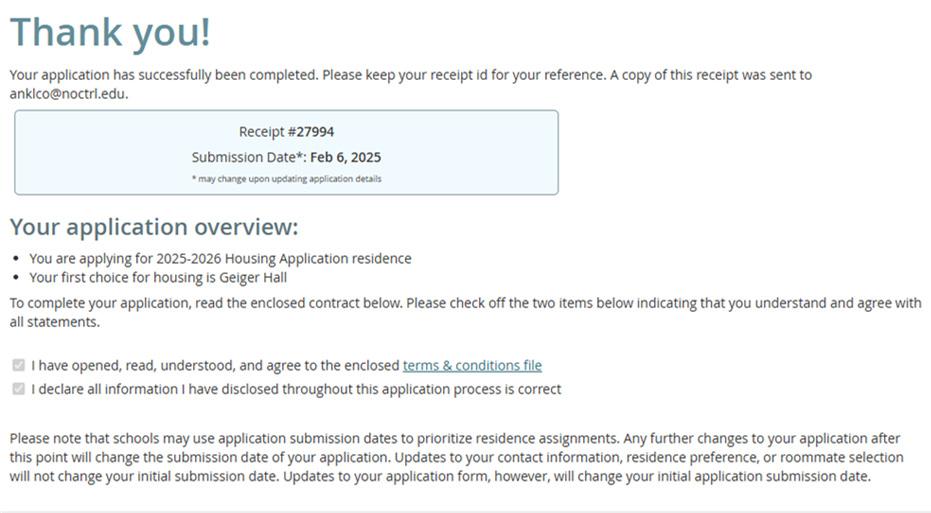The image size is (931, 513).
Task: Click the Feb 6, 2025 submission date
Action: click(x=345, y=157)
